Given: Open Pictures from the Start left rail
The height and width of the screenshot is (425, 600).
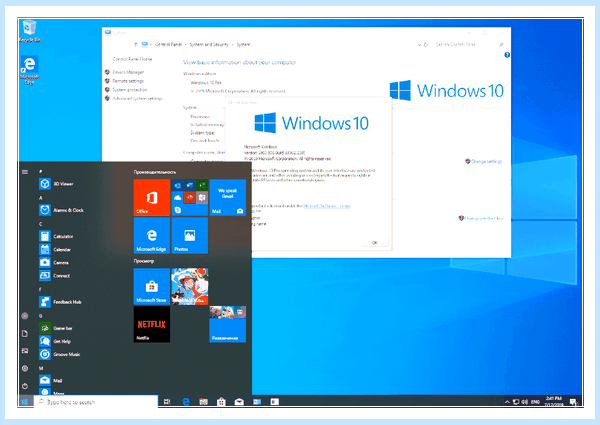Looking at the screenshot, I should tap(25, 351).
